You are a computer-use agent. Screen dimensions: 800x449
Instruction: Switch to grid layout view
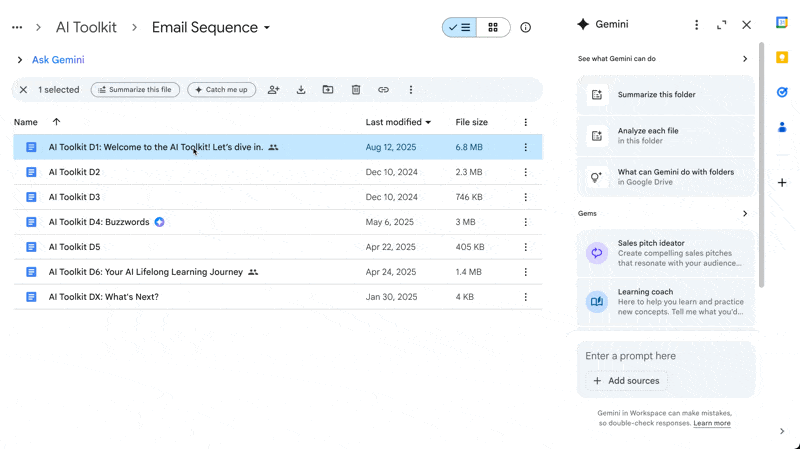coord(493,28)
